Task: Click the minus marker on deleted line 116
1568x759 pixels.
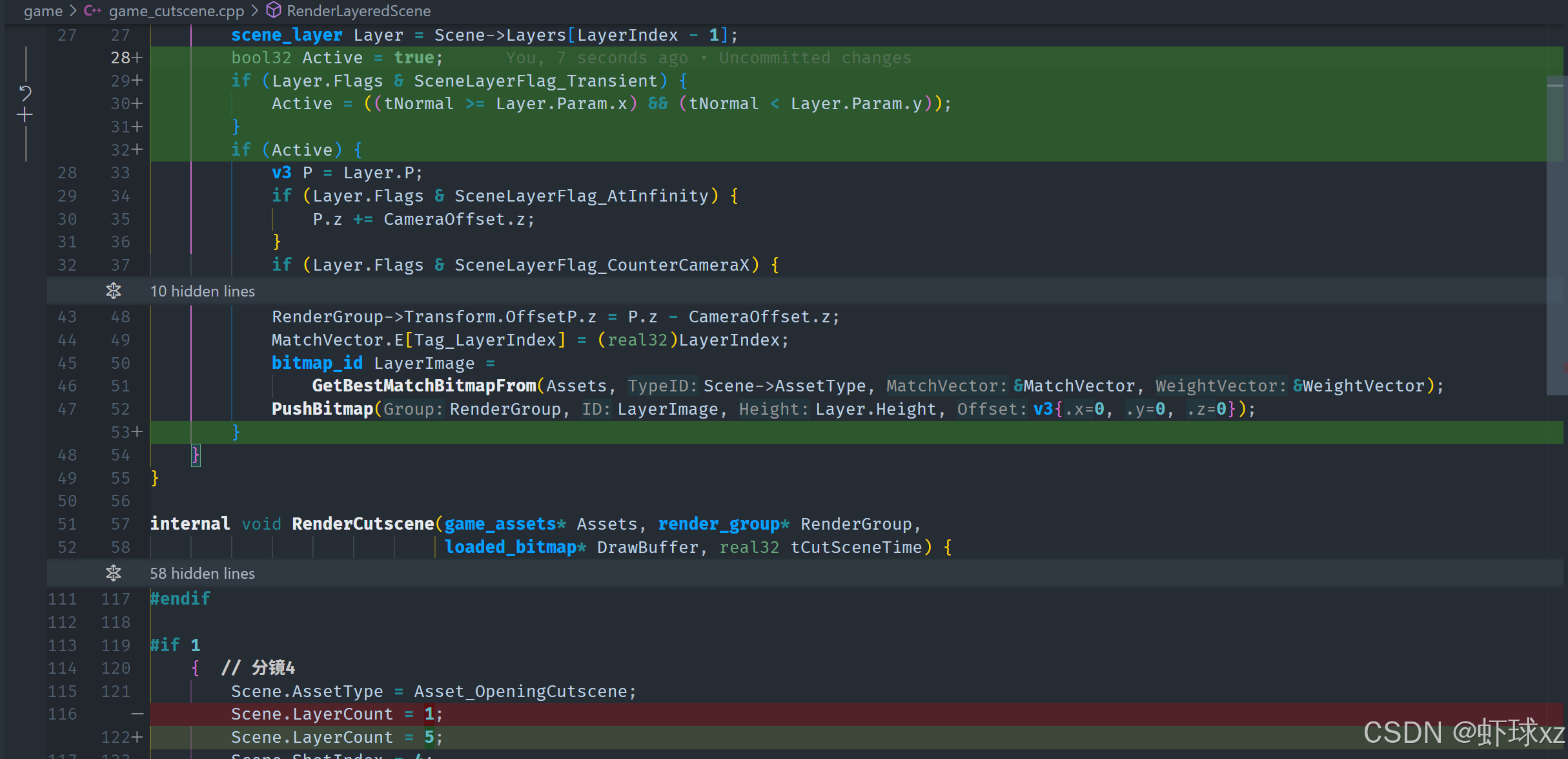Action: [x=137, y=714]
